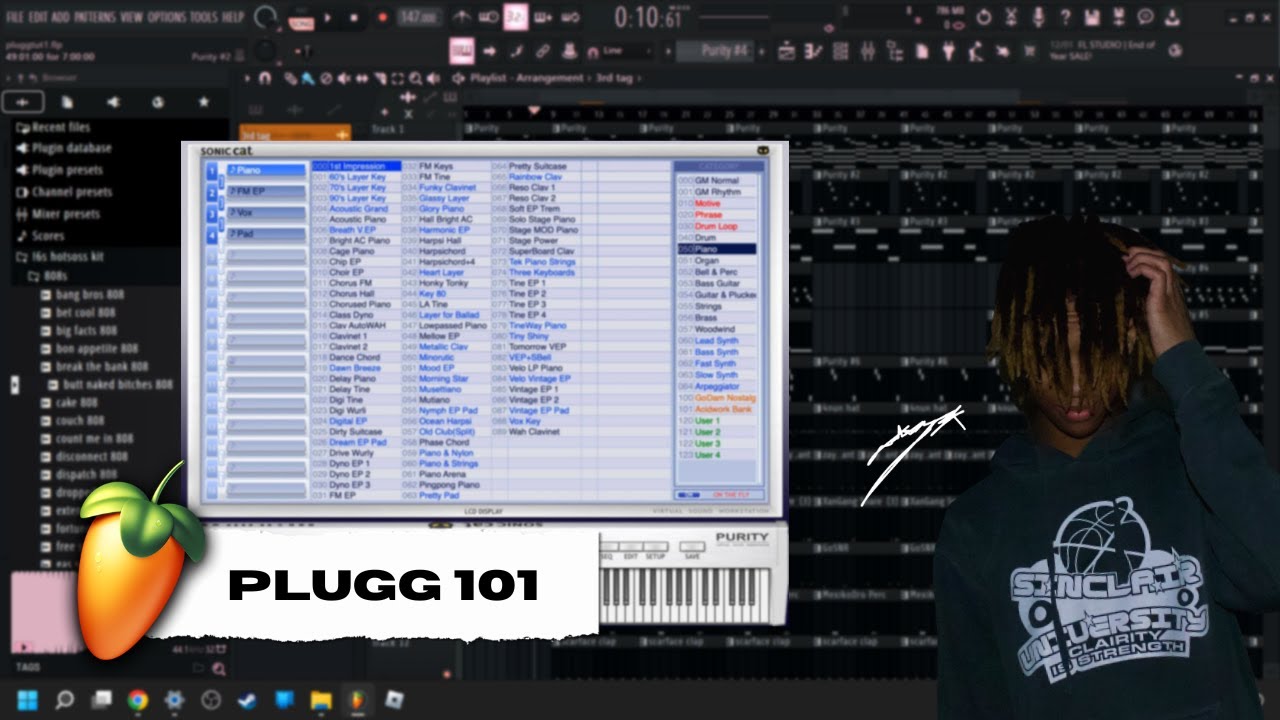Expand Plugin database in browser

click(63, 148)
